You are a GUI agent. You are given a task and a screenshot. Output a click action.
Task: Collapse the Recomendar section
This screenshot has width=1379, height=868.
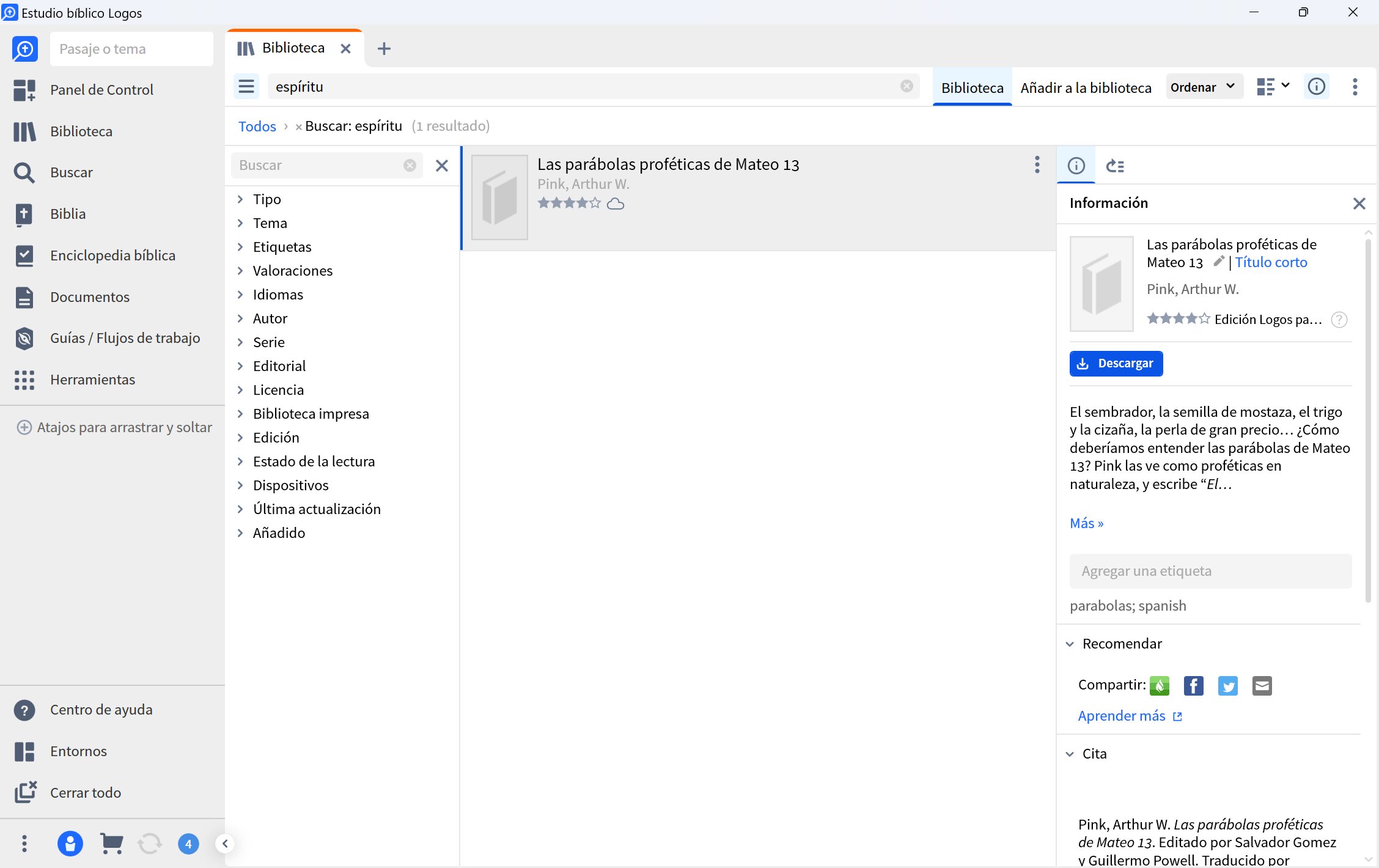(1070, 644)
